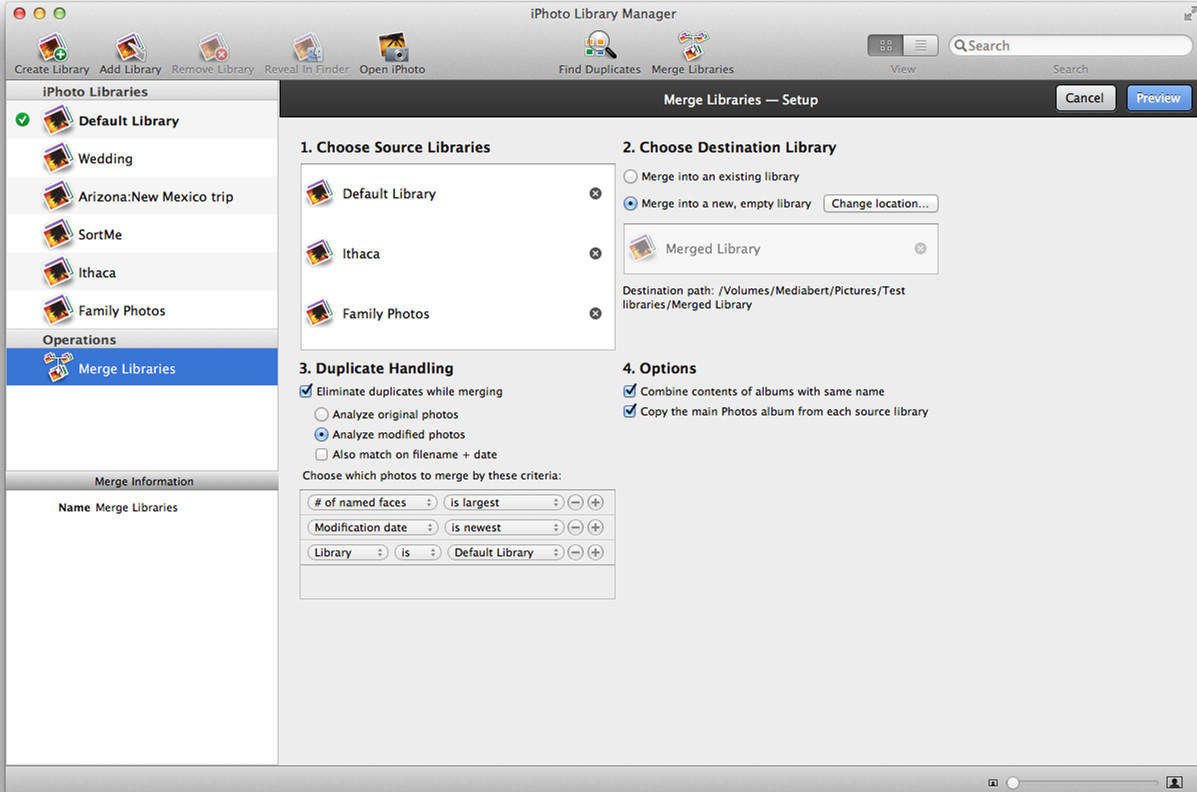Click the Merged Library destination entry
The image size is (1197, 792).
point(780,248)
